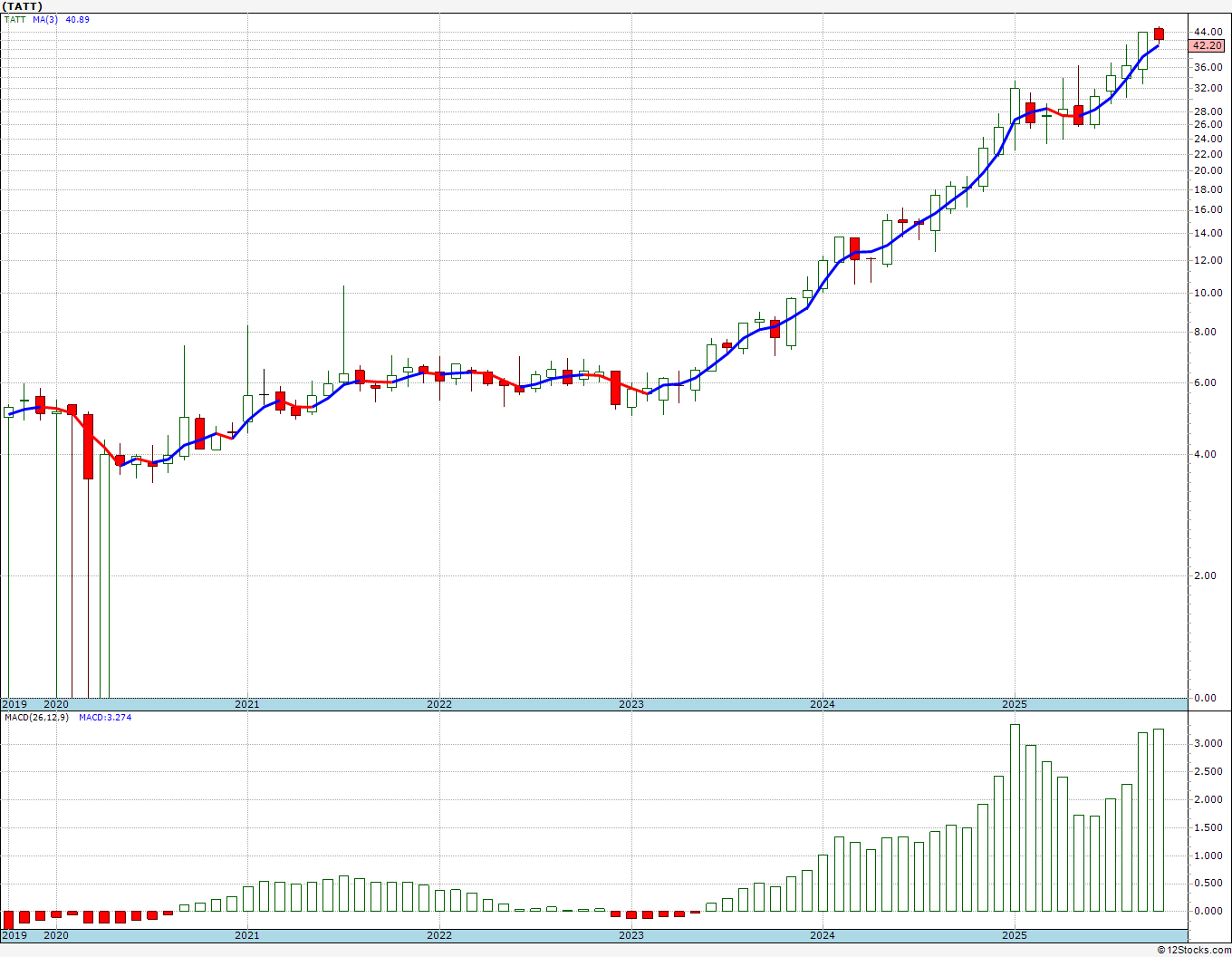This screenshot has height=957, width=1232.
Task: Click 2023 on the price chart timeline
Action: [631, 704]
